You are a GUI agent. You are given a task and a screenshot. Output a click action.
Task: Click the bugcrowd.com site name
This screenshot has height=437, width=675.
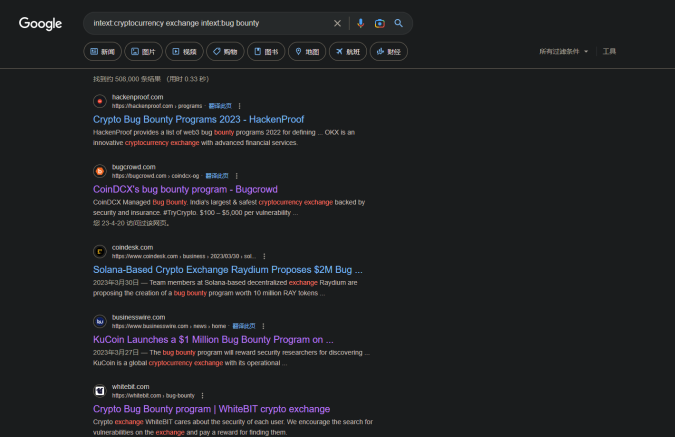point(133,167)
